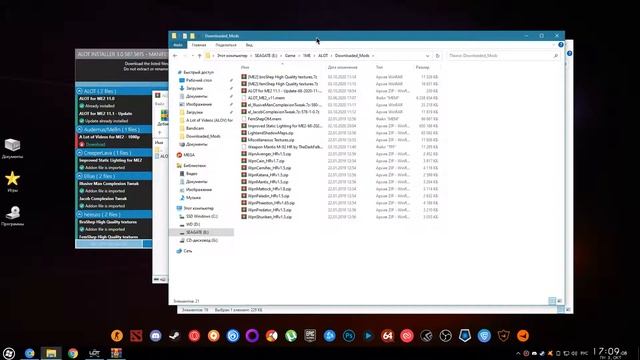Open the address bar history dropdown
Screen dimensions: 640x360
tap(427, 56)
